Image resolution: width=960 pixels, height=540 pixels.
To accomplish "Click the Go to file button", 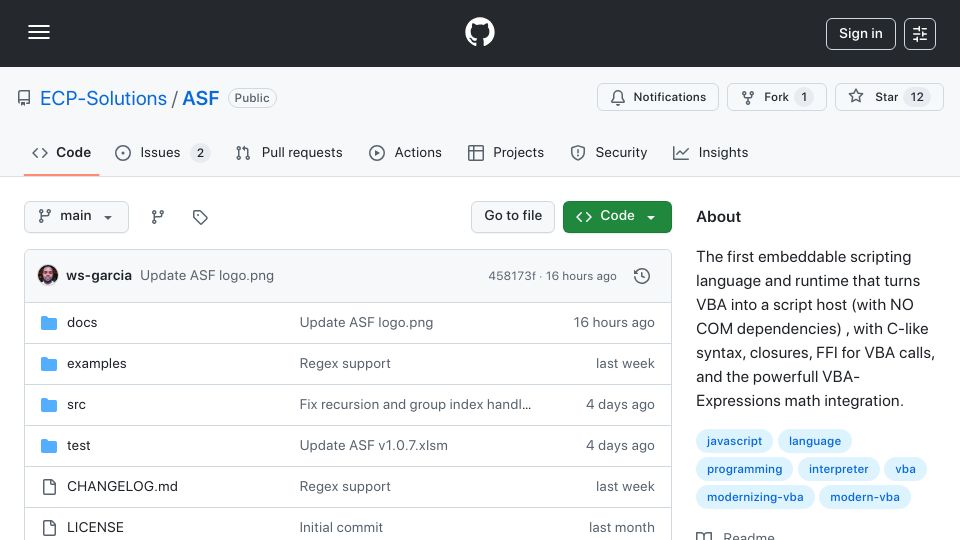I will [x=513, y=217].
